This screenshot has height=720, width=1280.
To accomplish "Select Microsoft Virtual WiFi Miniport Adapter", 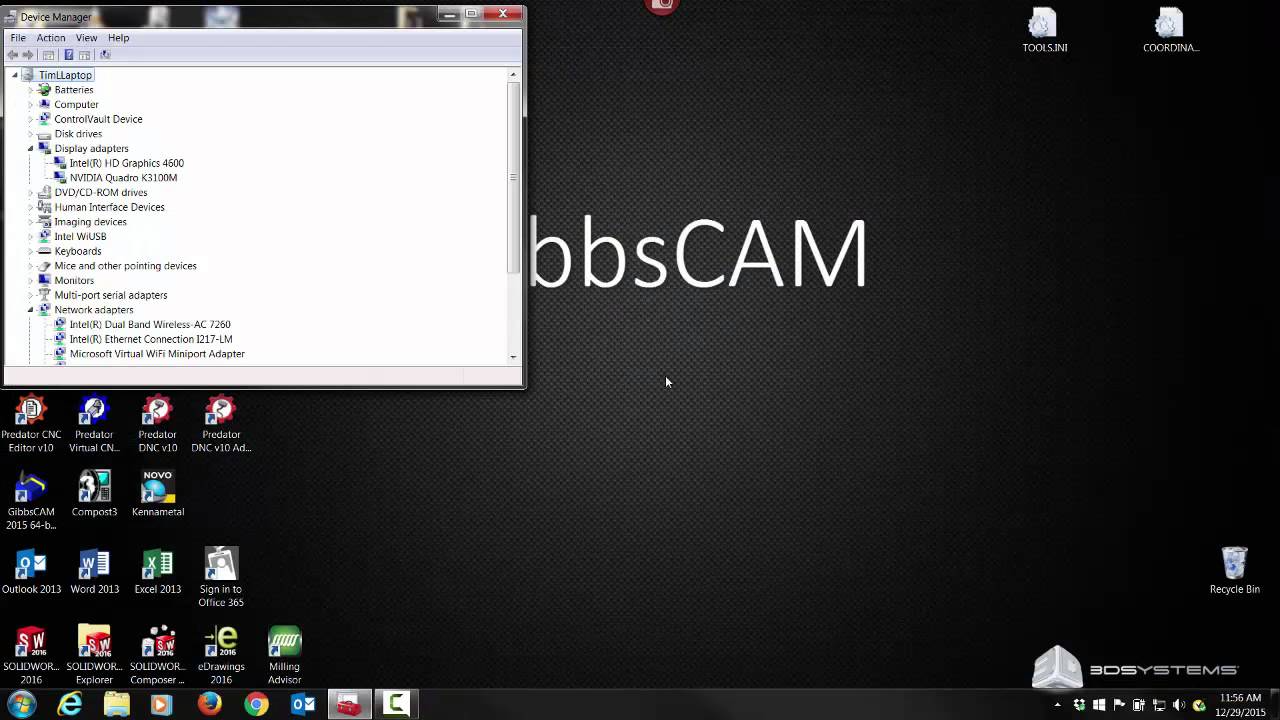I will pyautogui.click(x=157, y=354).
